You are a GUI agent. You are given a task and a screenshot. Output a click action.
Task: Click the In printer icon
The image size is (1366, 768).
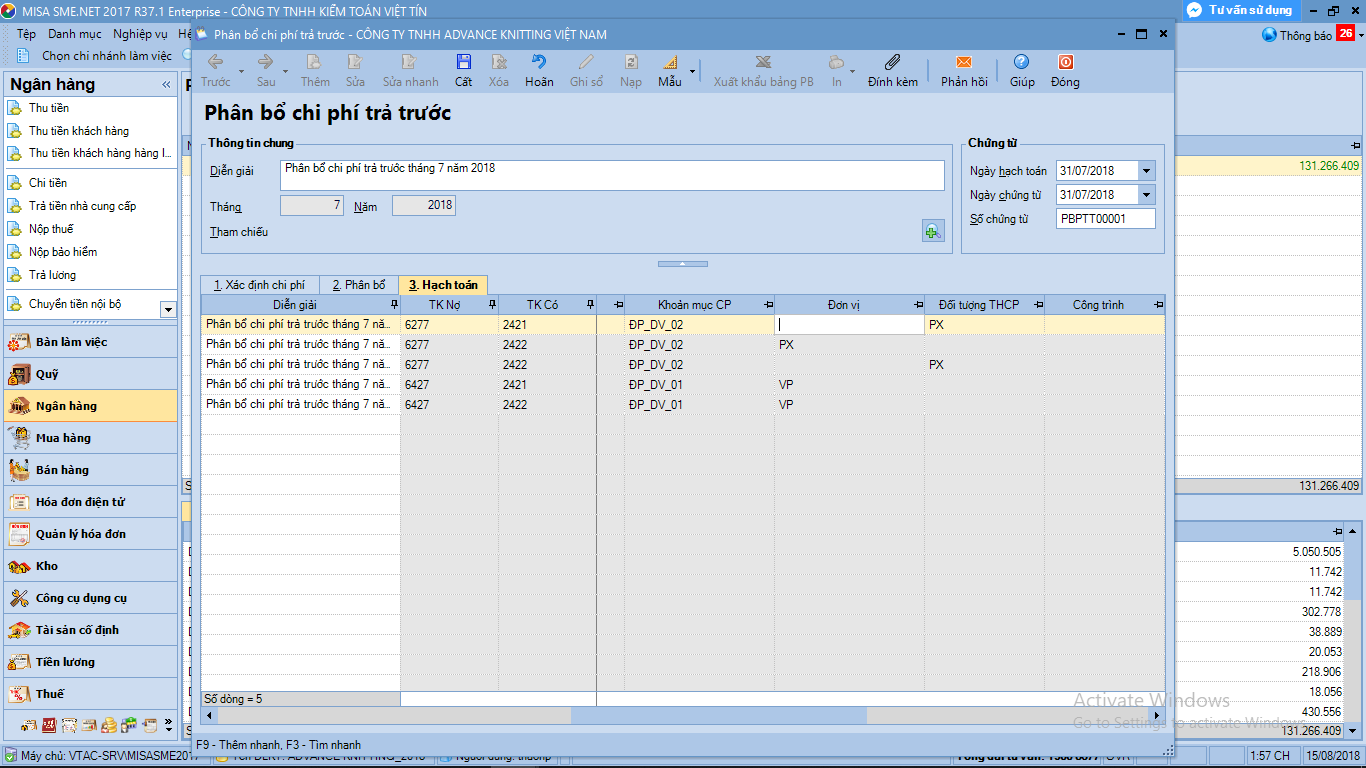836,62
